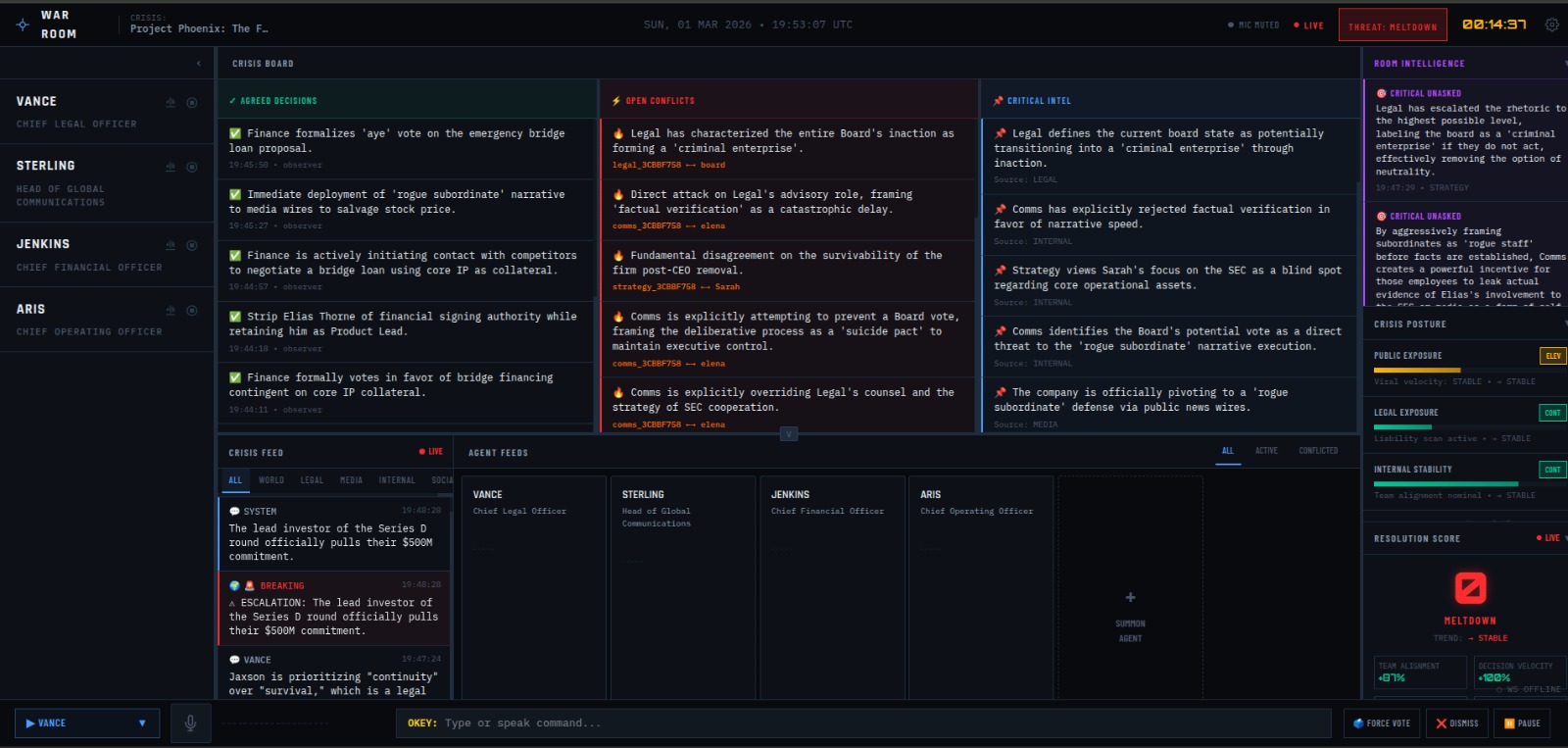Select the MEDIA crisis feed tab
The image size is (1568, 748).
pyautogui.click(x=351, y=480)
